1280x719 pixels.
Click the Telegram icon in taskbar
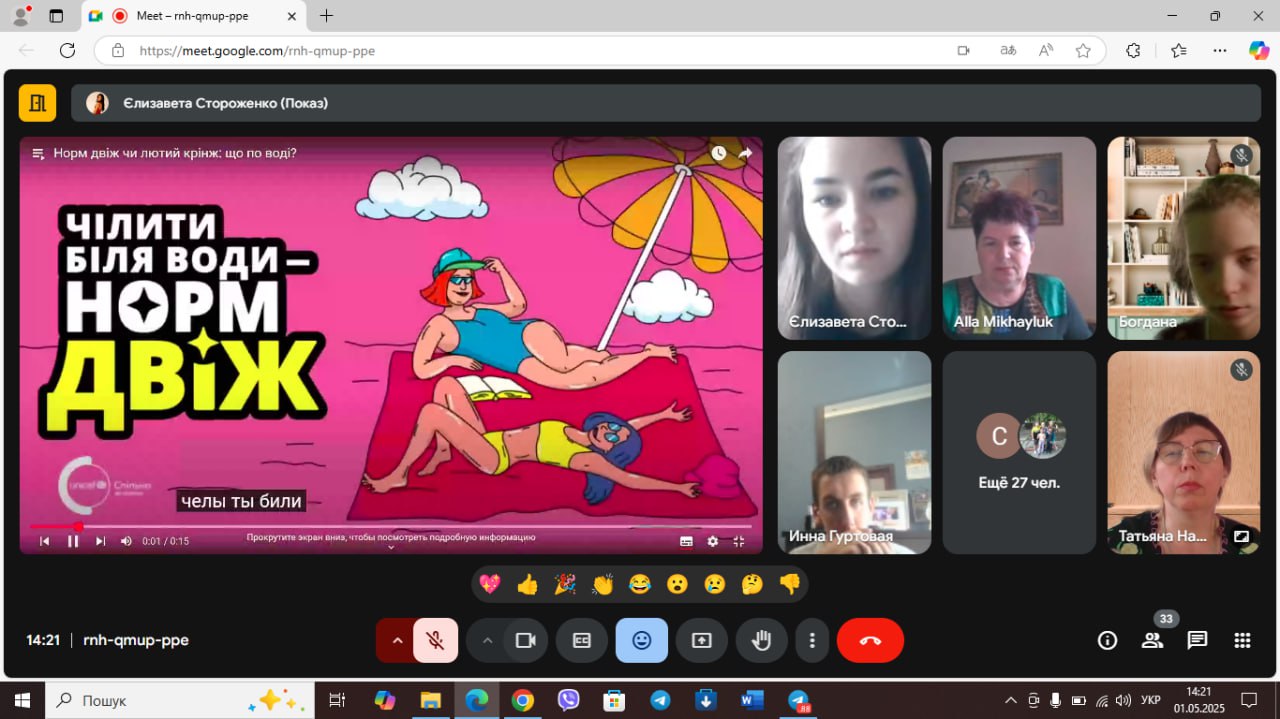coord(660,700)
